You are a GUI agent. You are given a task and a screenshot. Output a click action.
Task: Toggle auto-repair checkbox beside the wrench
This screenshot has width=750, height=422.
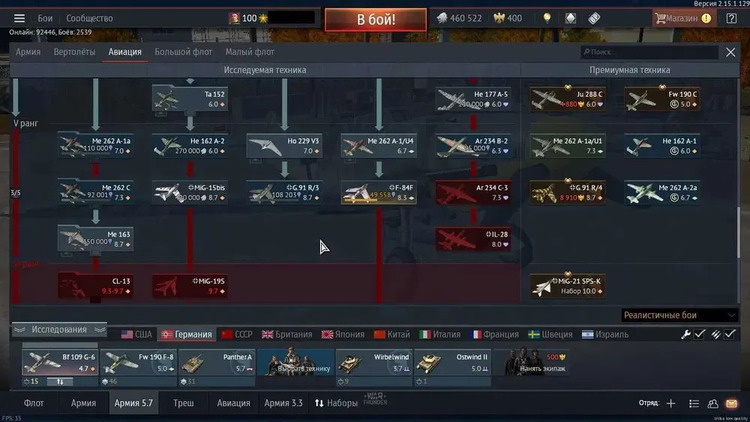click(699, 334)
